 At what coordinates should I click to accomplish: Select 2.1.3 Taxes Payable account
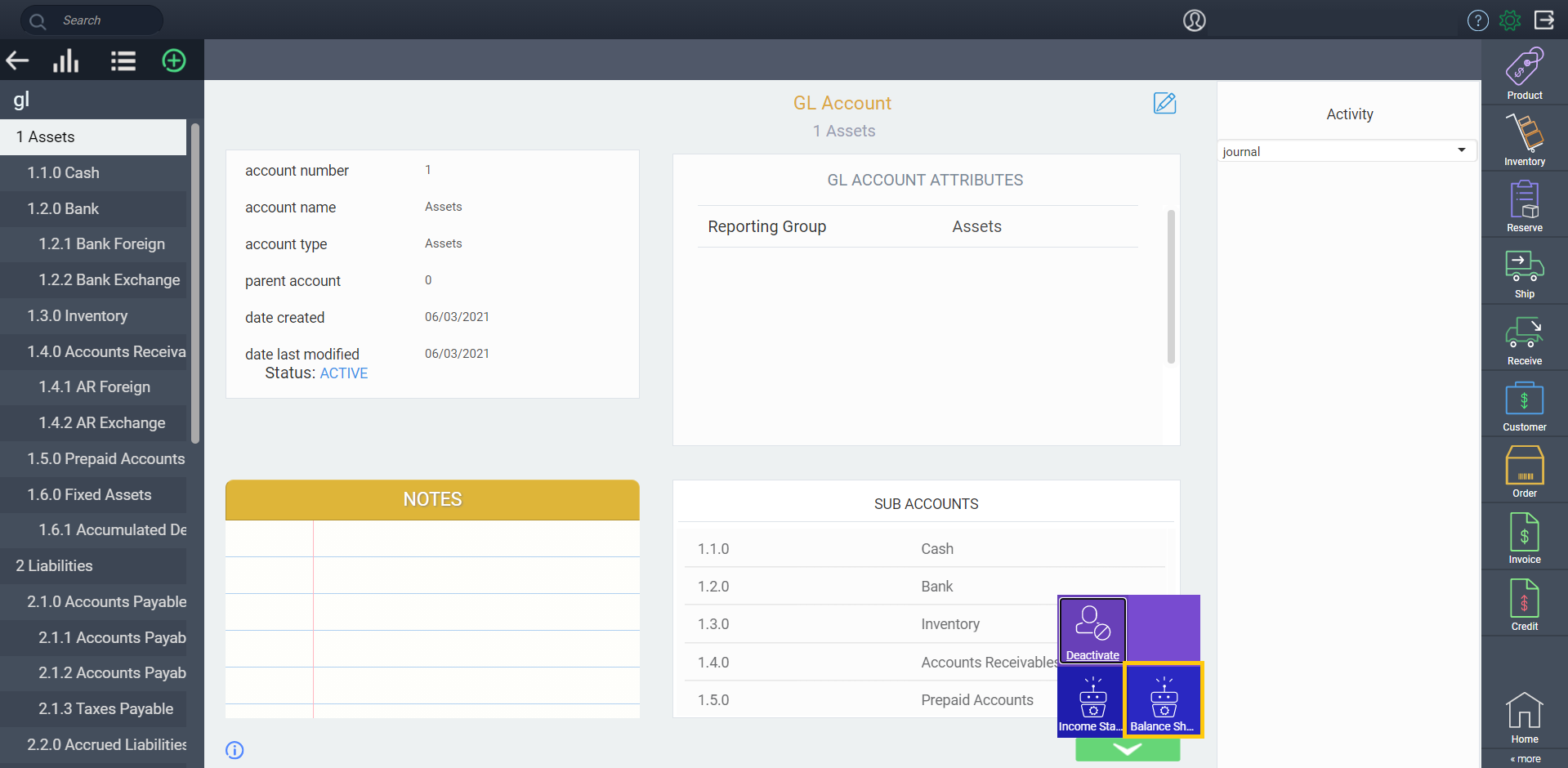[93, 709]
